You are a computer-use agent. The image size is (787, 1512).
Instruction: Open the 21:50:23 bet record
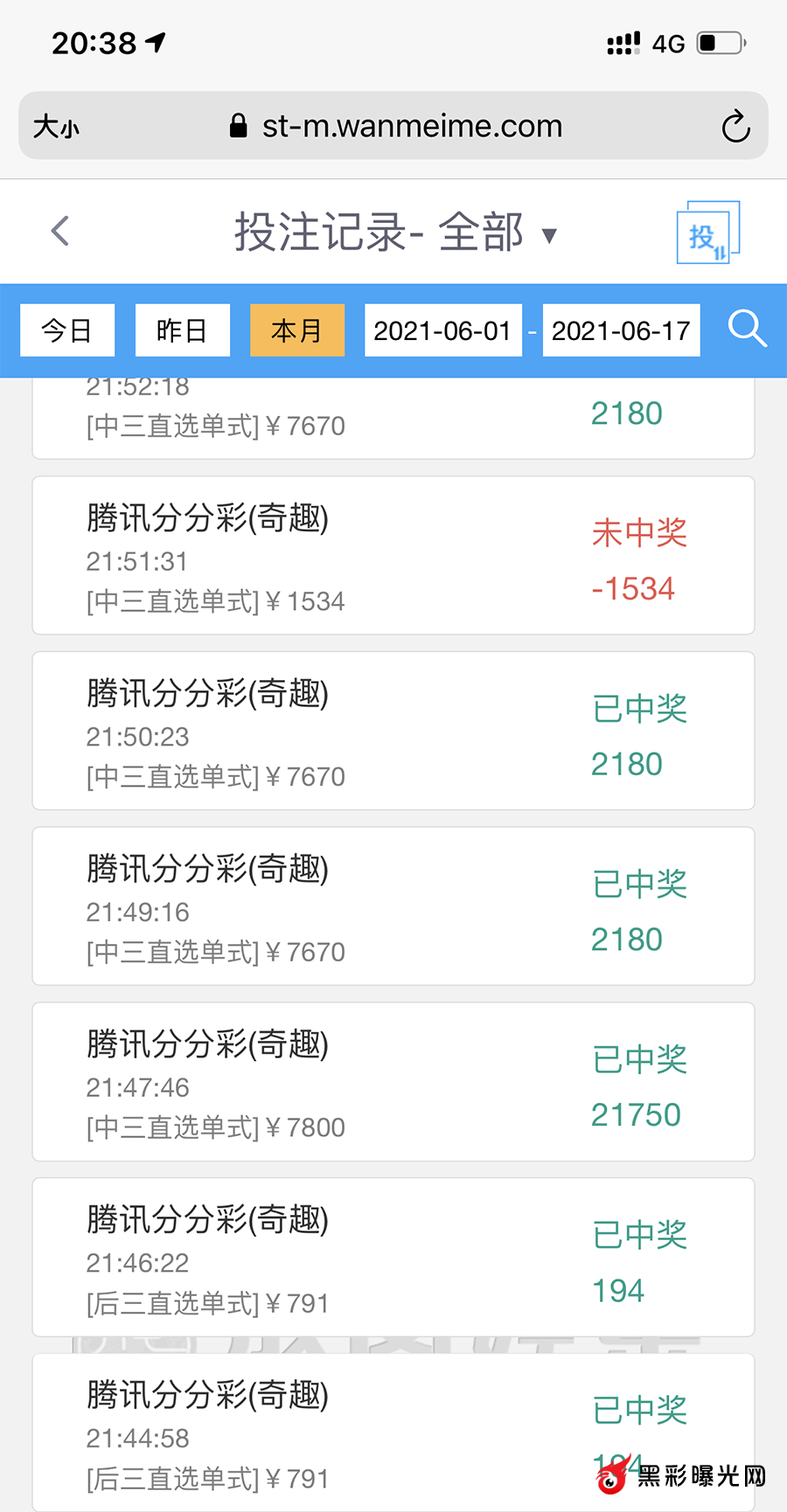(x=393, y=731)
